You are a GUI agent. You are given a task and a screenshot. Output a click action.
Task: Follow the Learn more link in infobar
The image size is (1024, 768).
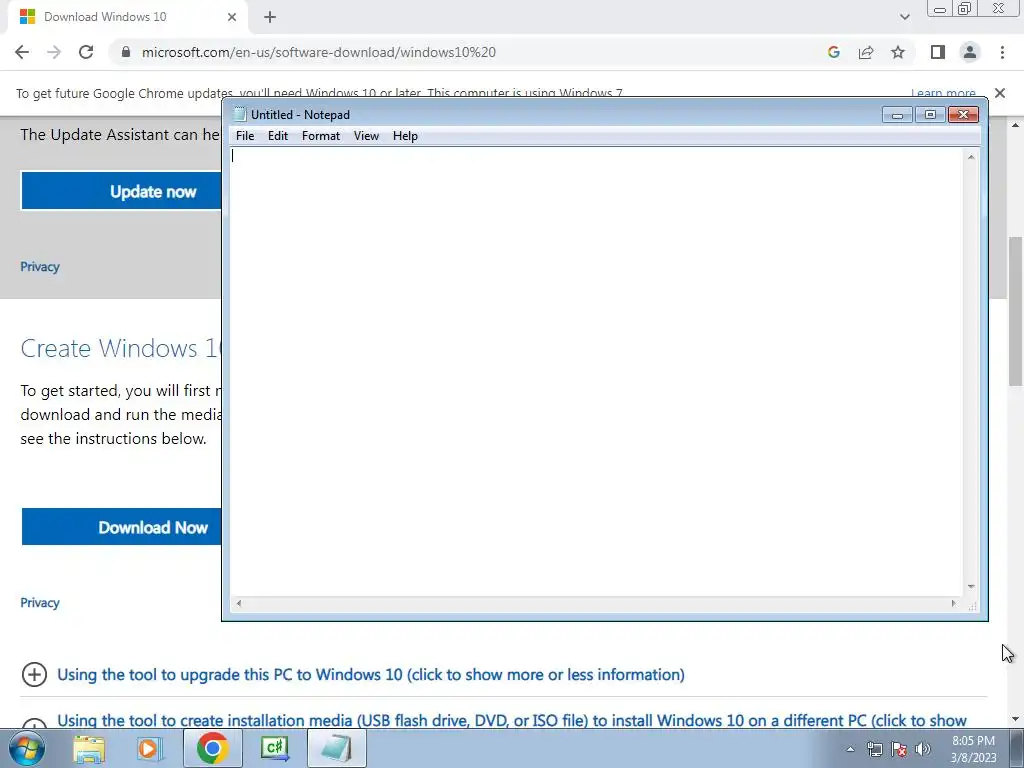(943, 93)
